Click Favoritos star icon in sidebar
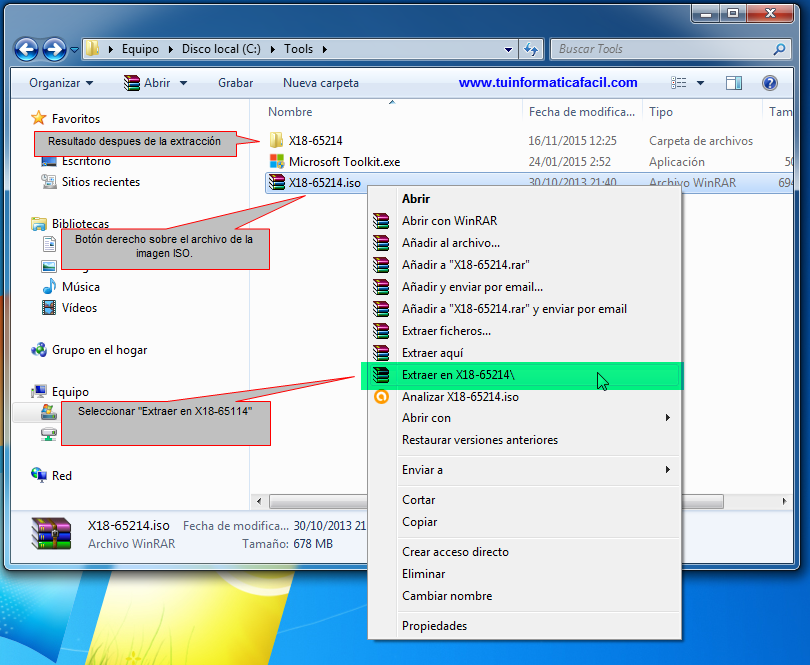 [x=39, y=118]
